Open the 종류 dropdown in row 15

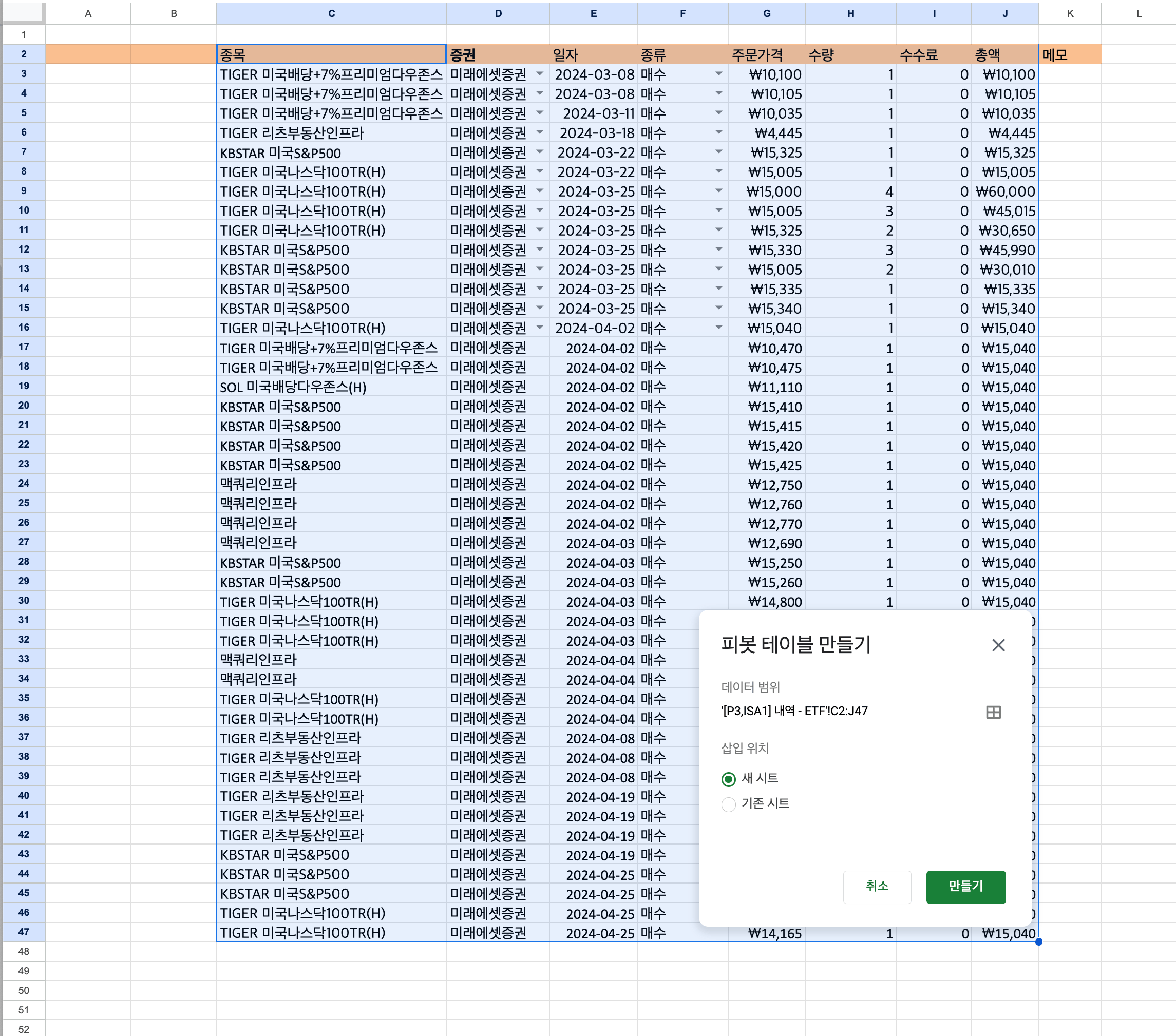(718, 309)
